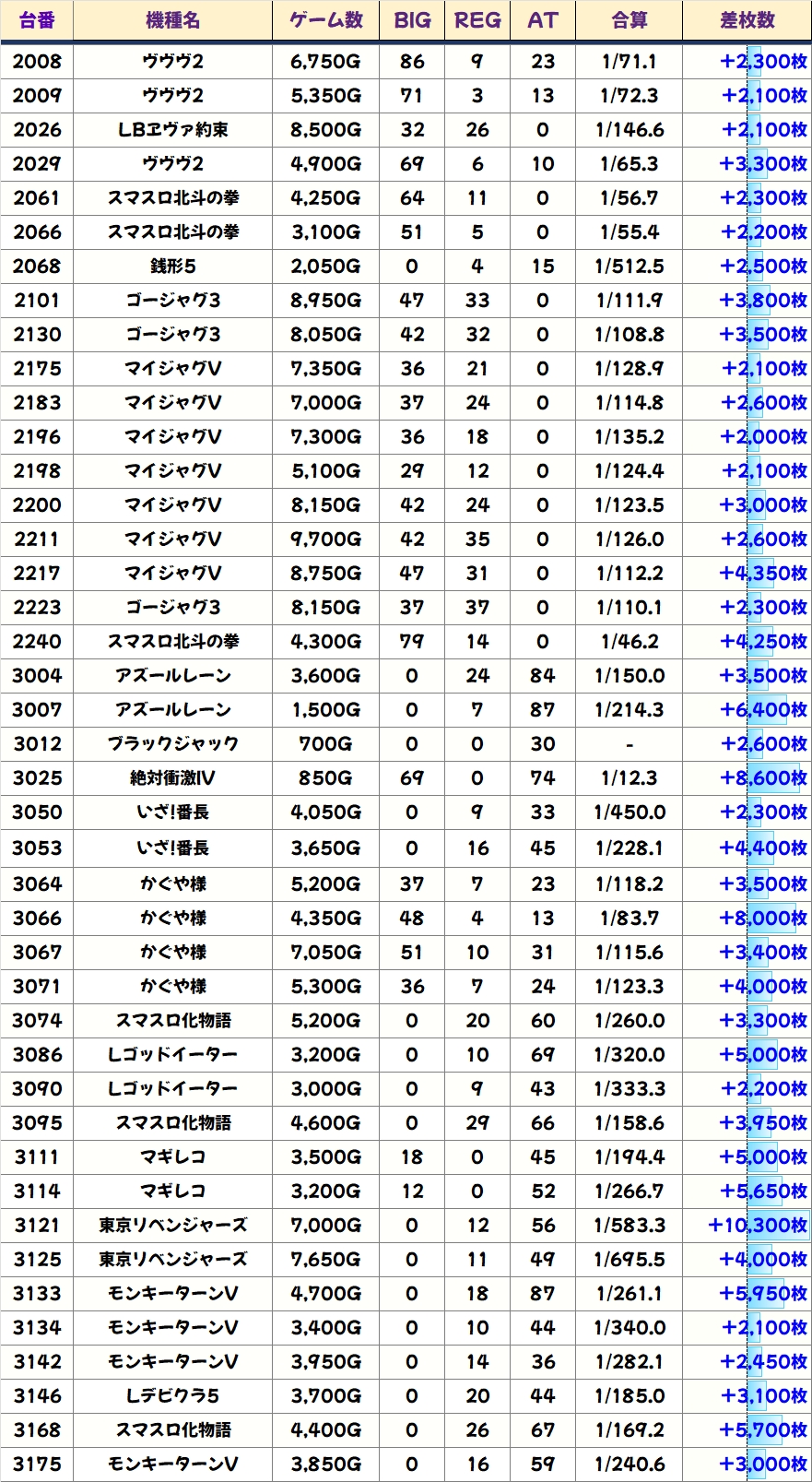Click the 1/46.2 combined probability cell
This screenshot has width=812, height=1482.
pyautogui.click(x=630, y=642)
